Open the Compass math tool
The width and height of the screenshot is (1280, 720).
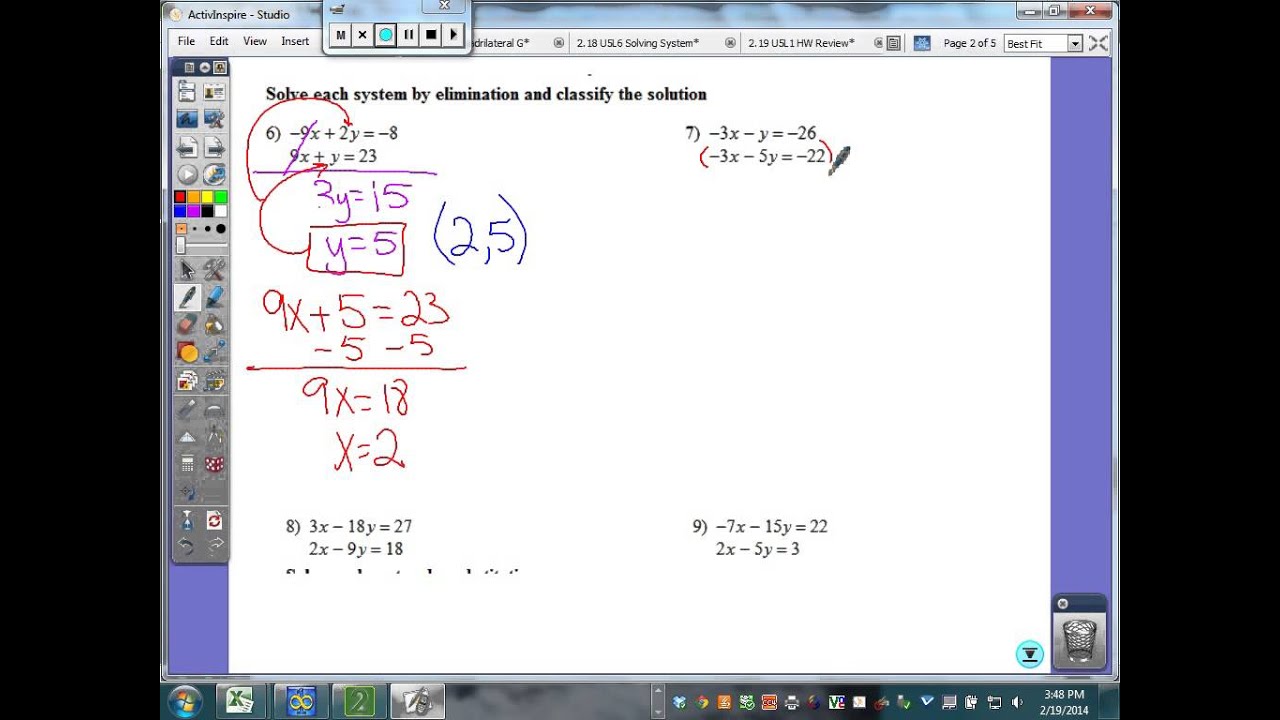[x=214, y=436]
